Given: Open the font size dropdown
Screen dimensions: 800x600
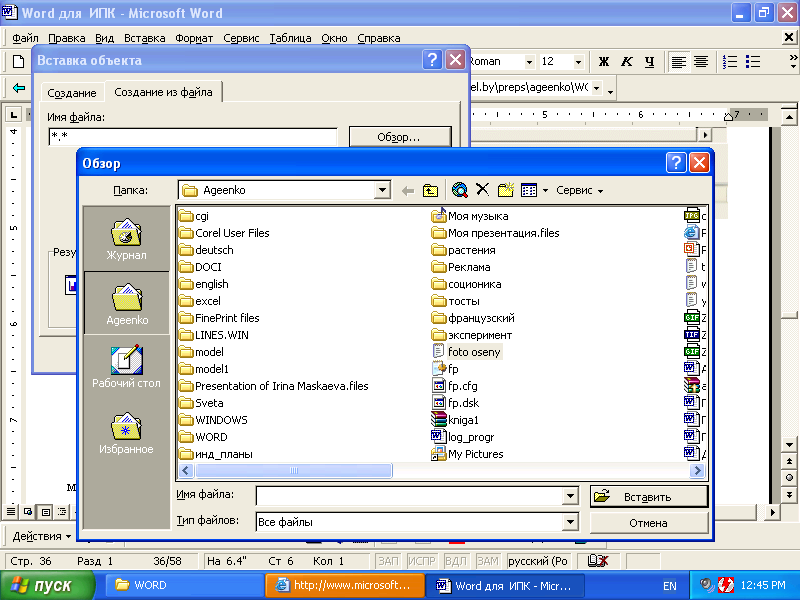Looking at the screenshot, I should pos(578,62).
